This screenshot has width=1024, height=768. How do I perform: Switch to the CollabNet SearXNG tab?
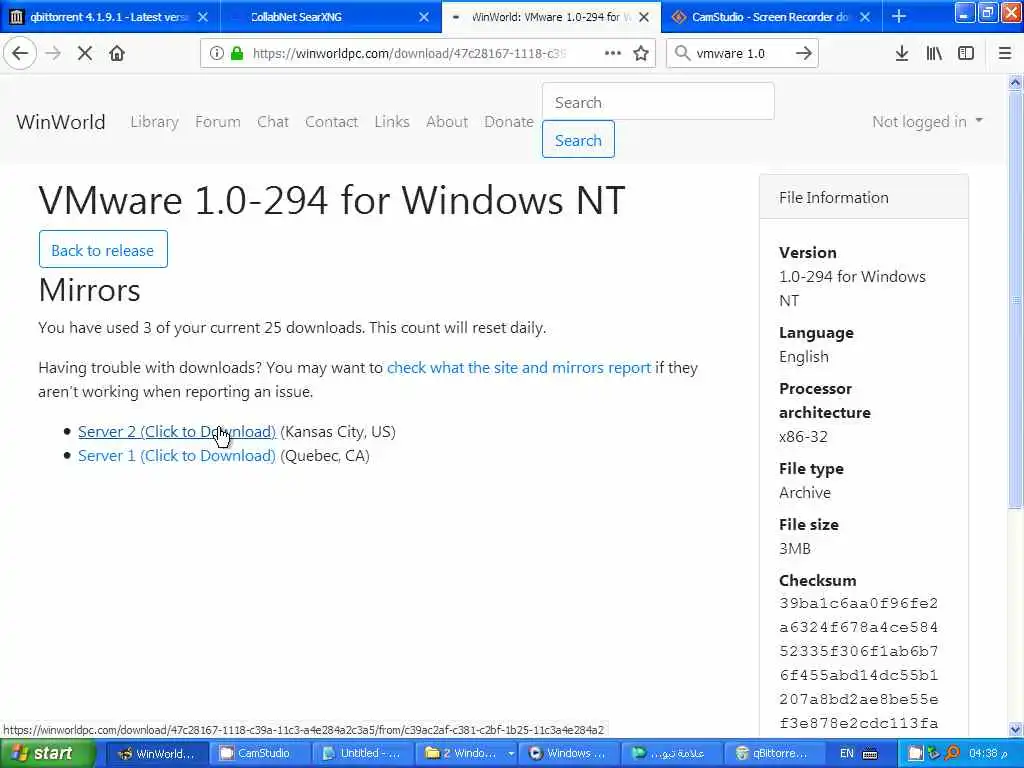coord(330,16)
